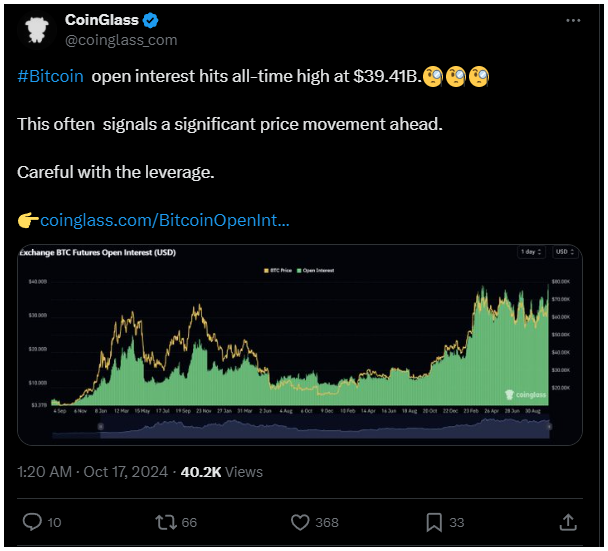Viewport: 608px width, 551px height.
Task: Click the reply speech bubble icon
Action: 32,522
